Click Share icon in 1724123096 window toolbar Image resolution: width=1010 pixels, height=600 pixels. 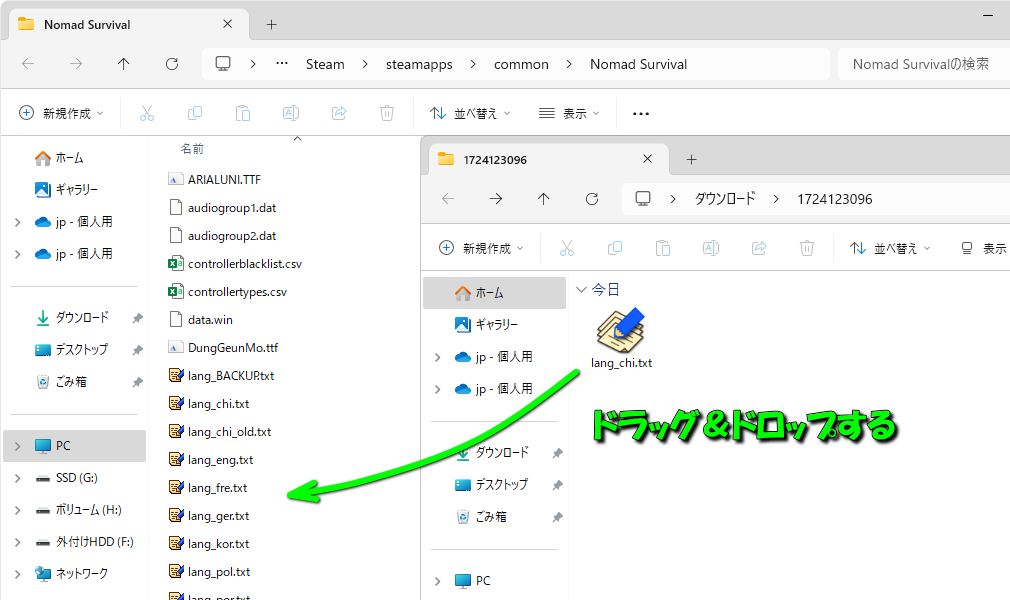[759, 248]
